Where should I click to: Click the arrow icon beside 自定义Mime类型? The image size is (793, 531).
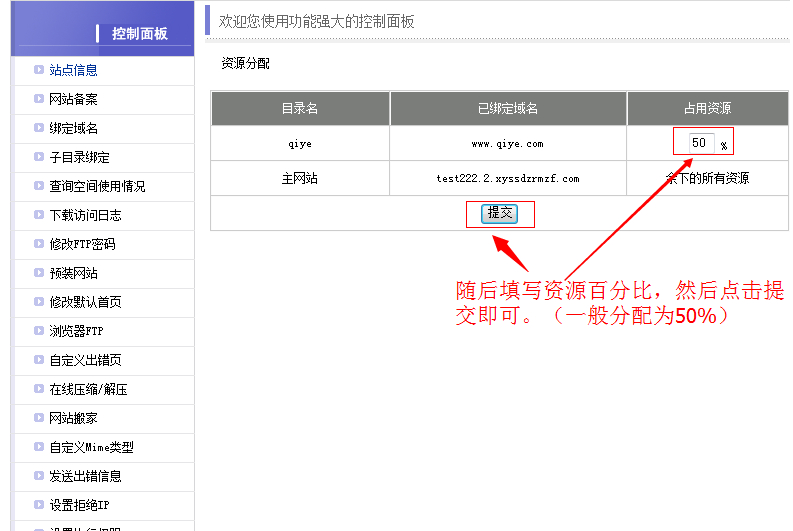[39, 446]
